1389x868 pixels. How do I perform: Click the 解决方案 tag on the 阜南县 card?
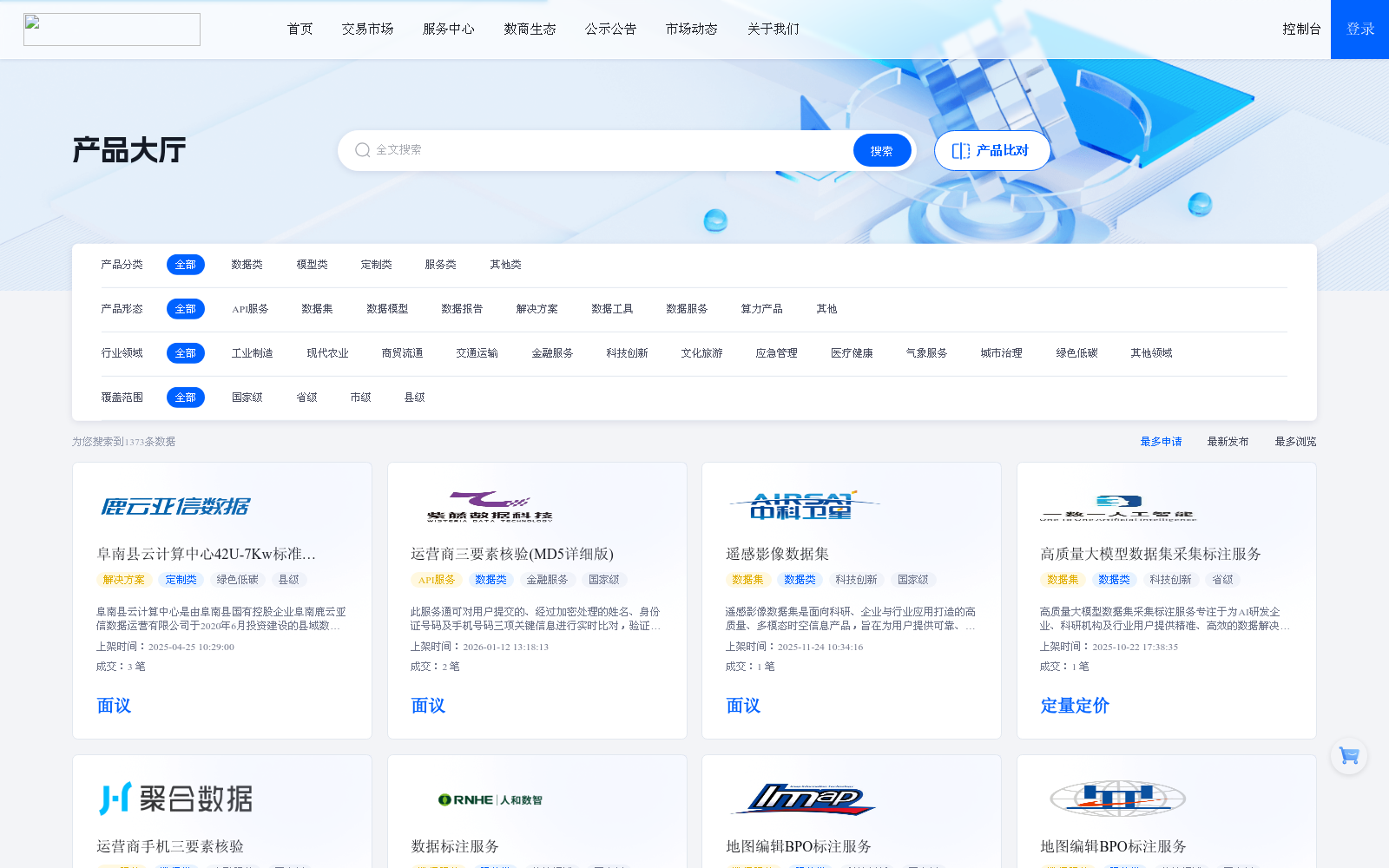tap(124, 580)
